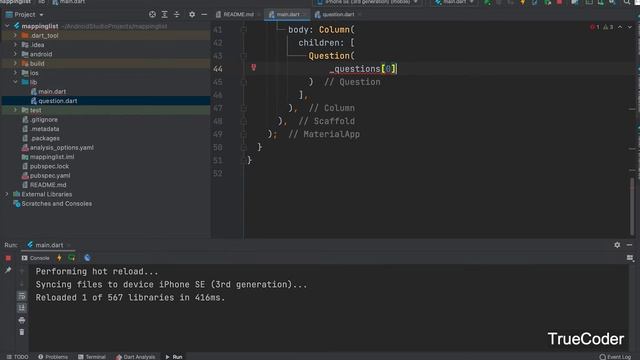
Task: Click the red error count indicator in editor
Action: click(x=595, y=27)
